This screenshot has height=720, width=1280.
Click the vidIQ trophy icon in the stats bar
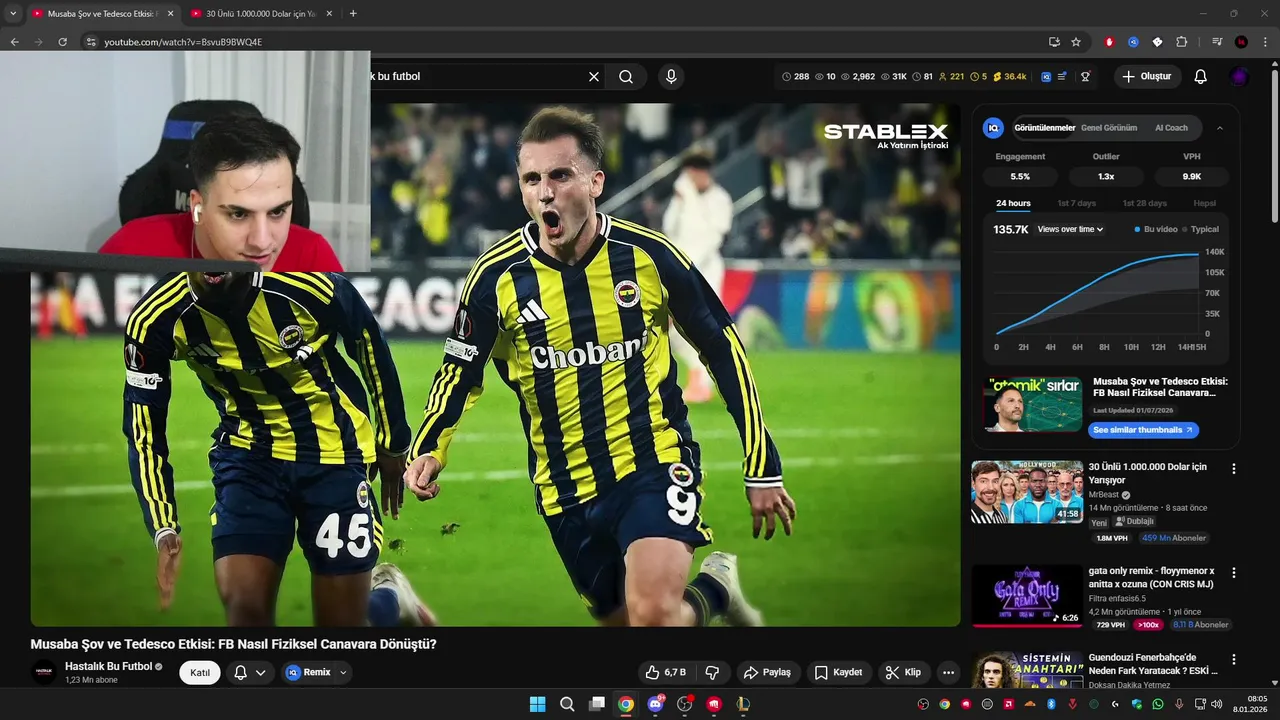pos(1085,76)
